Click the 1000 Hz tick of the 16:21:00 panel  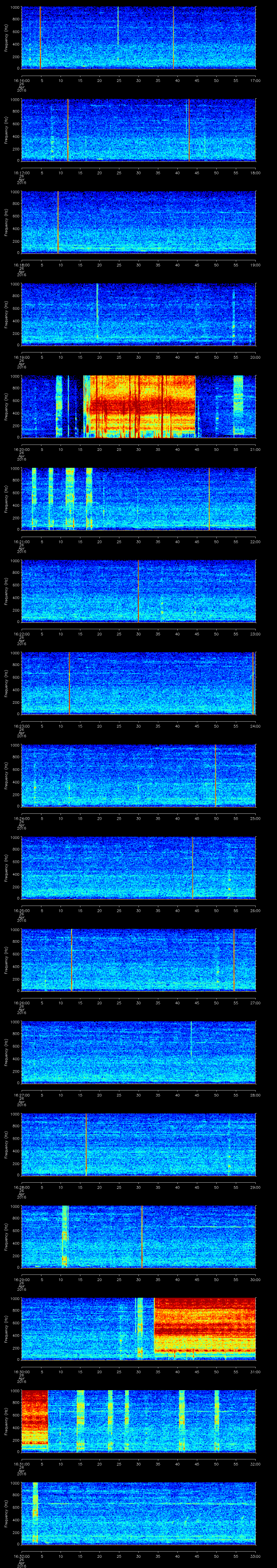(x=15, y=469)
